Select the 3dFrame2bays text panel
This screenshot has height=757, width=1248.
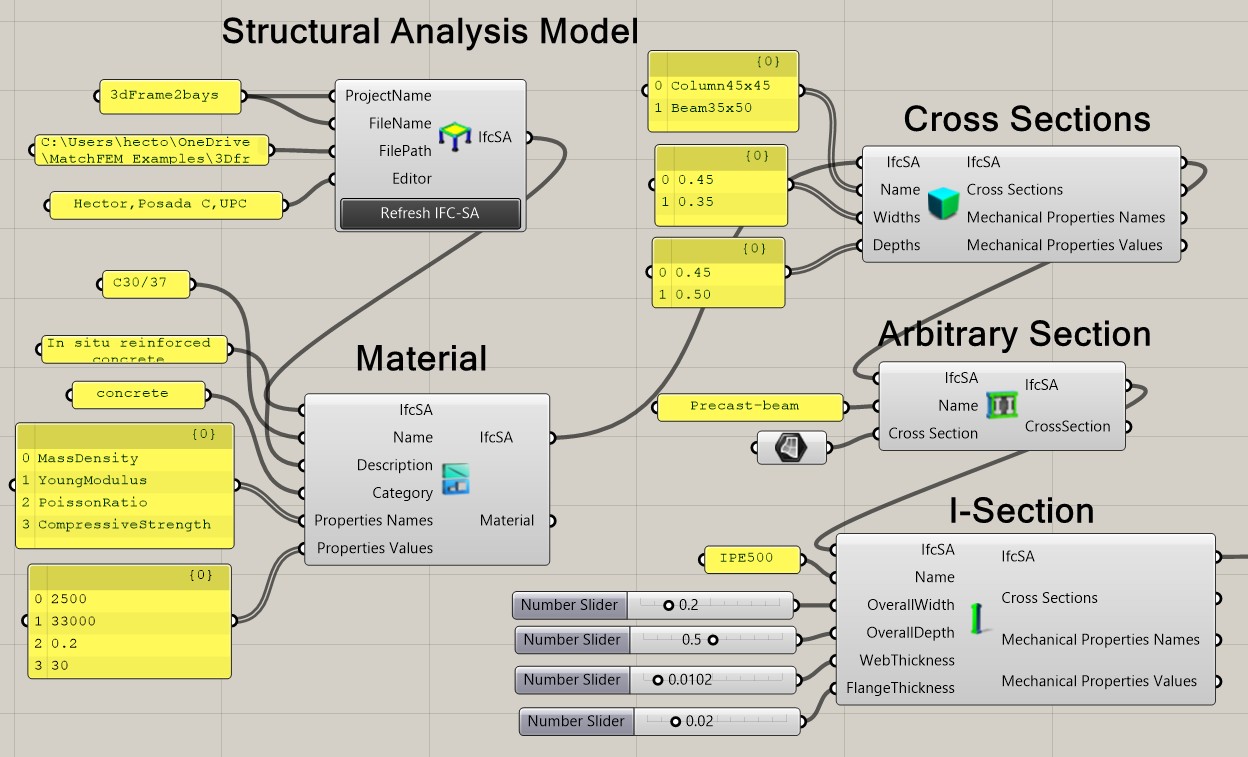[x=172, y=96]
